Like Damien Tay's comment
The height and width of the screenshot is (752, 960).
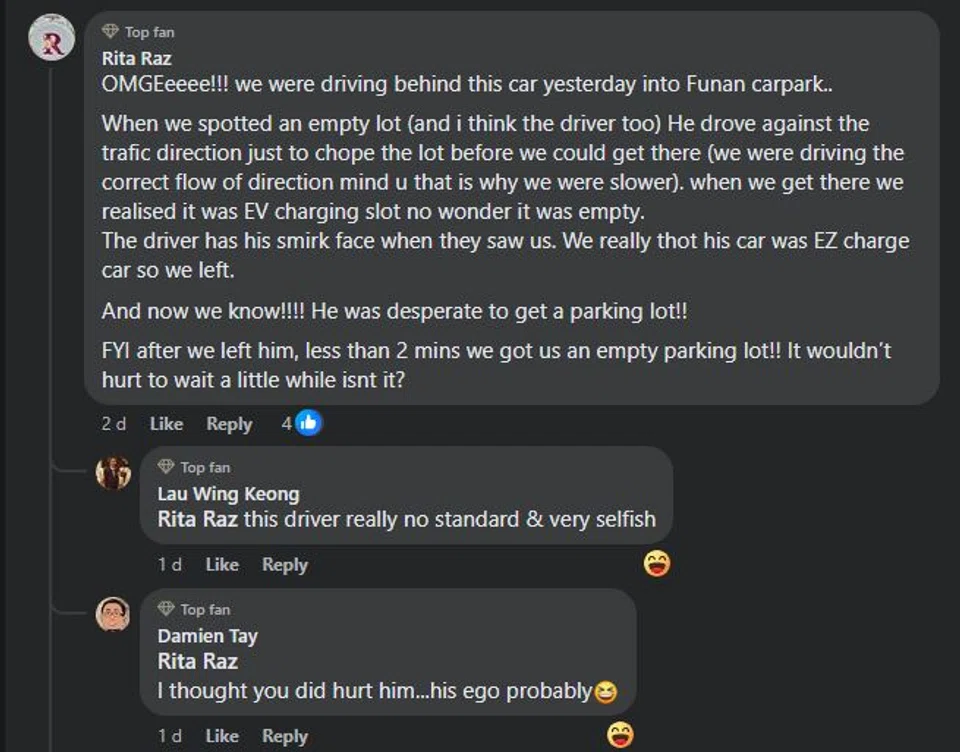(x=222, y=736)
